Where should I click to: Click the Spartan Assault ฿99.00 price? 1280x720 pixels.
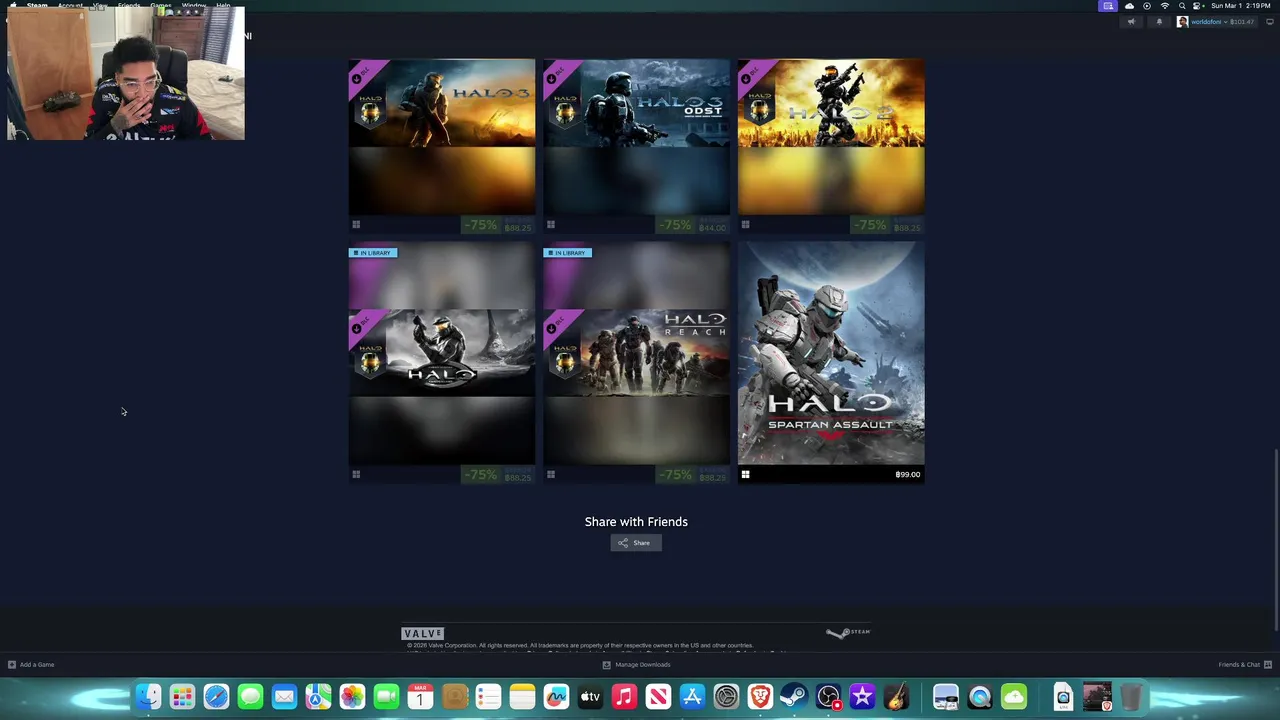click(x=907, y=474)
